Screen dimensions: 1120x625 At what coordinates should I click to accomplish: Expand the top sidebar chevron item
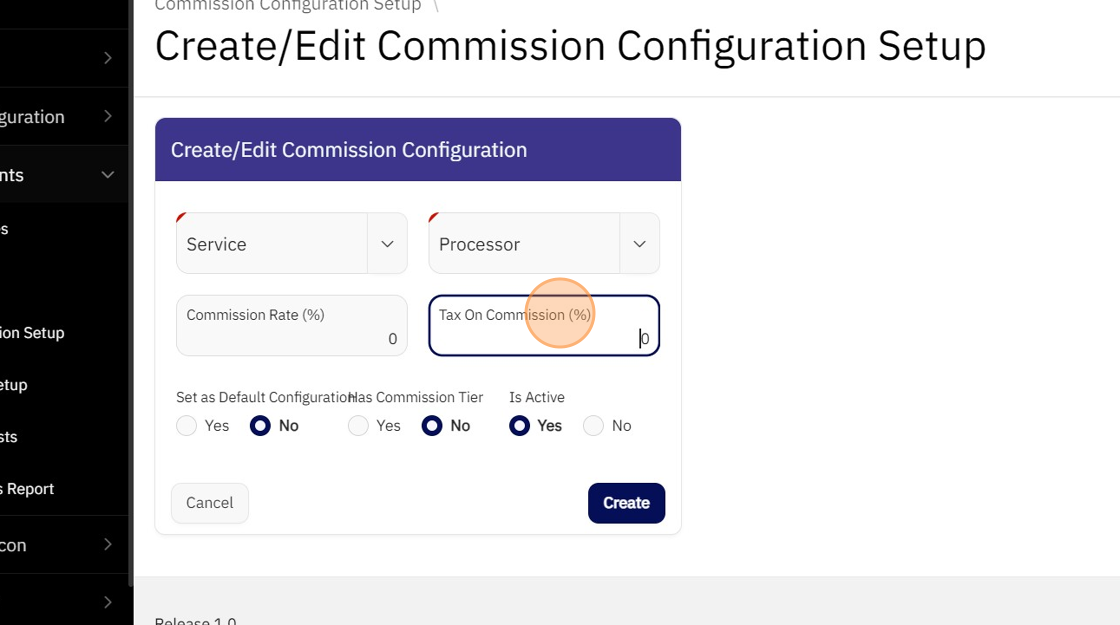coord(107,58)
